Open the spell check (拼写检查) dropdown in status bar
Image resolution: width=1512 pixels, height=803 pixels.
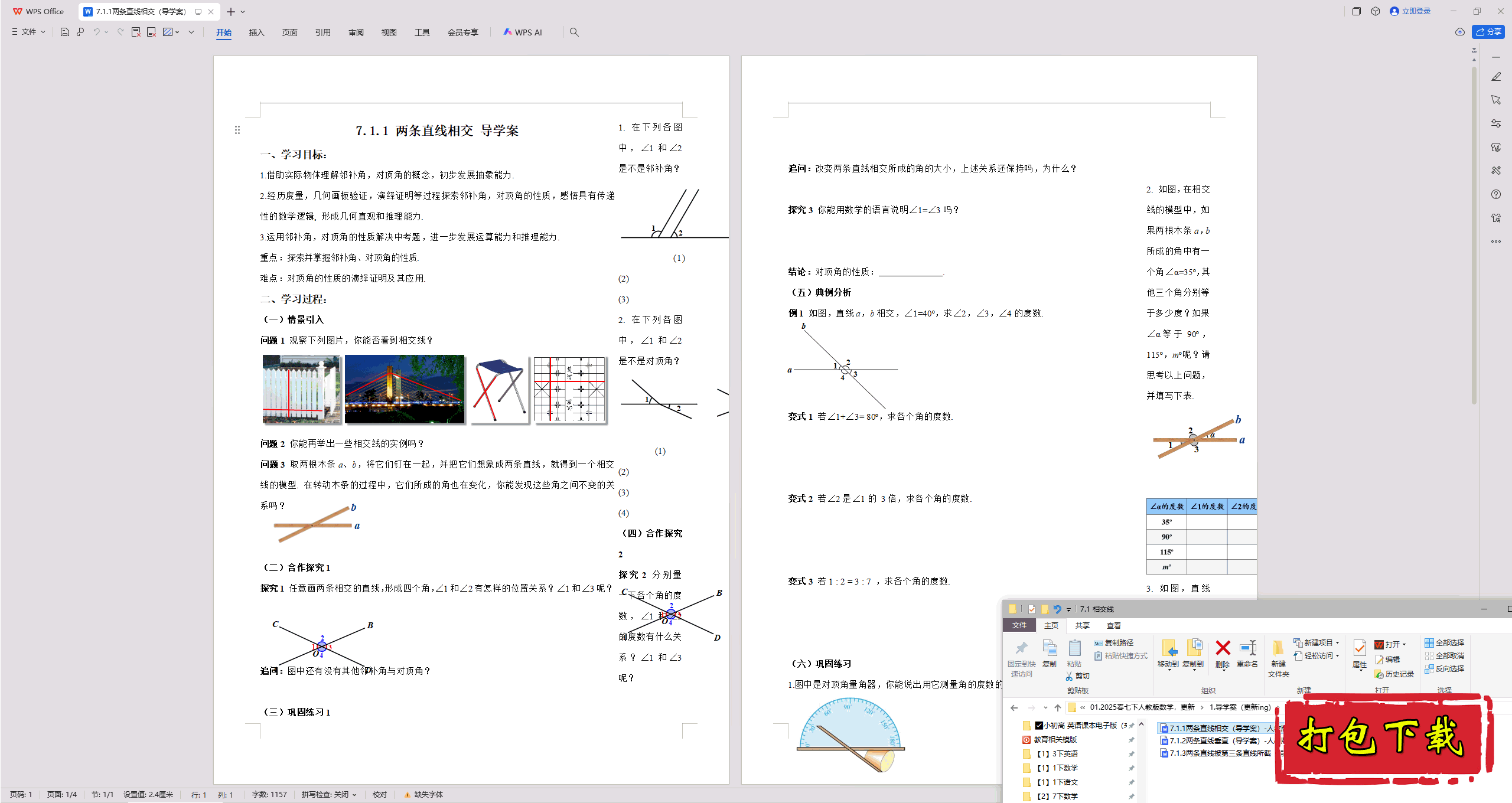click(x=329, y=795)
